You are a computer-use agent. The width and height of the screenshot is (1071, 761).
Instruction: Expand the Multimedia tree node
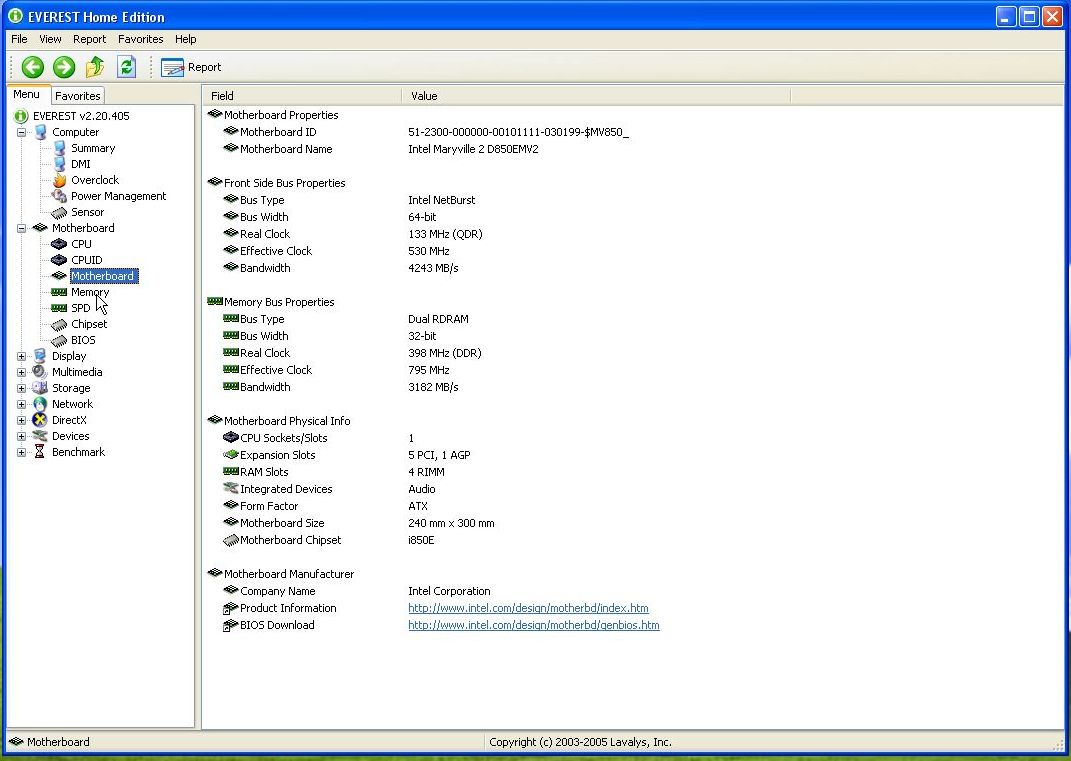pos(22,372)
